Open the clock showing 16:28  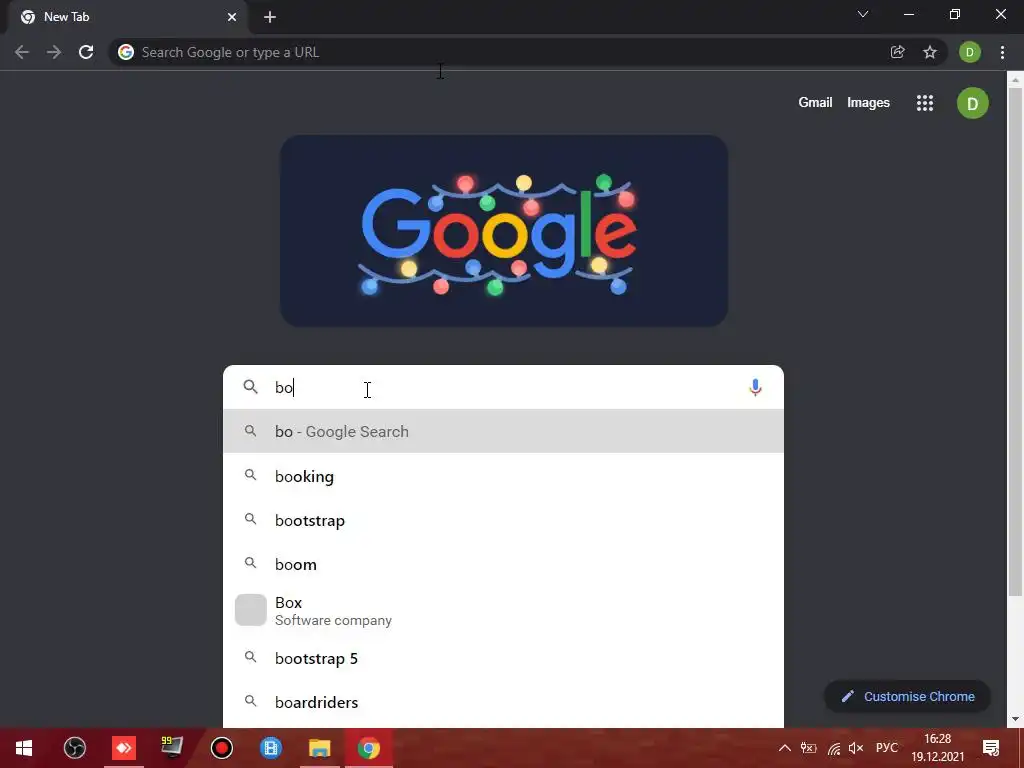pyautogui.click(x=938, y=748)
